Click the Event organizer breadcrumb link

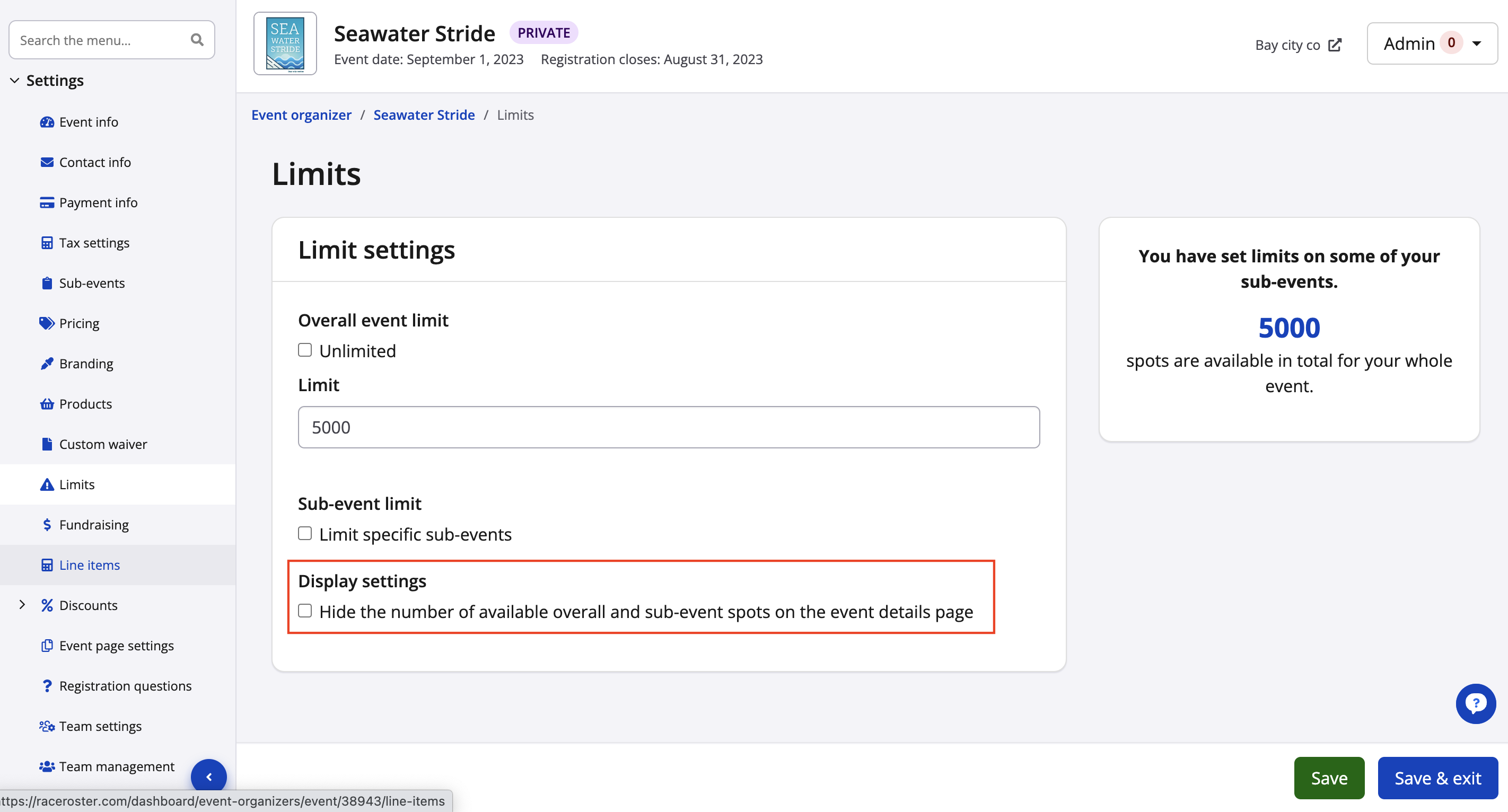[x=302, y=114]
